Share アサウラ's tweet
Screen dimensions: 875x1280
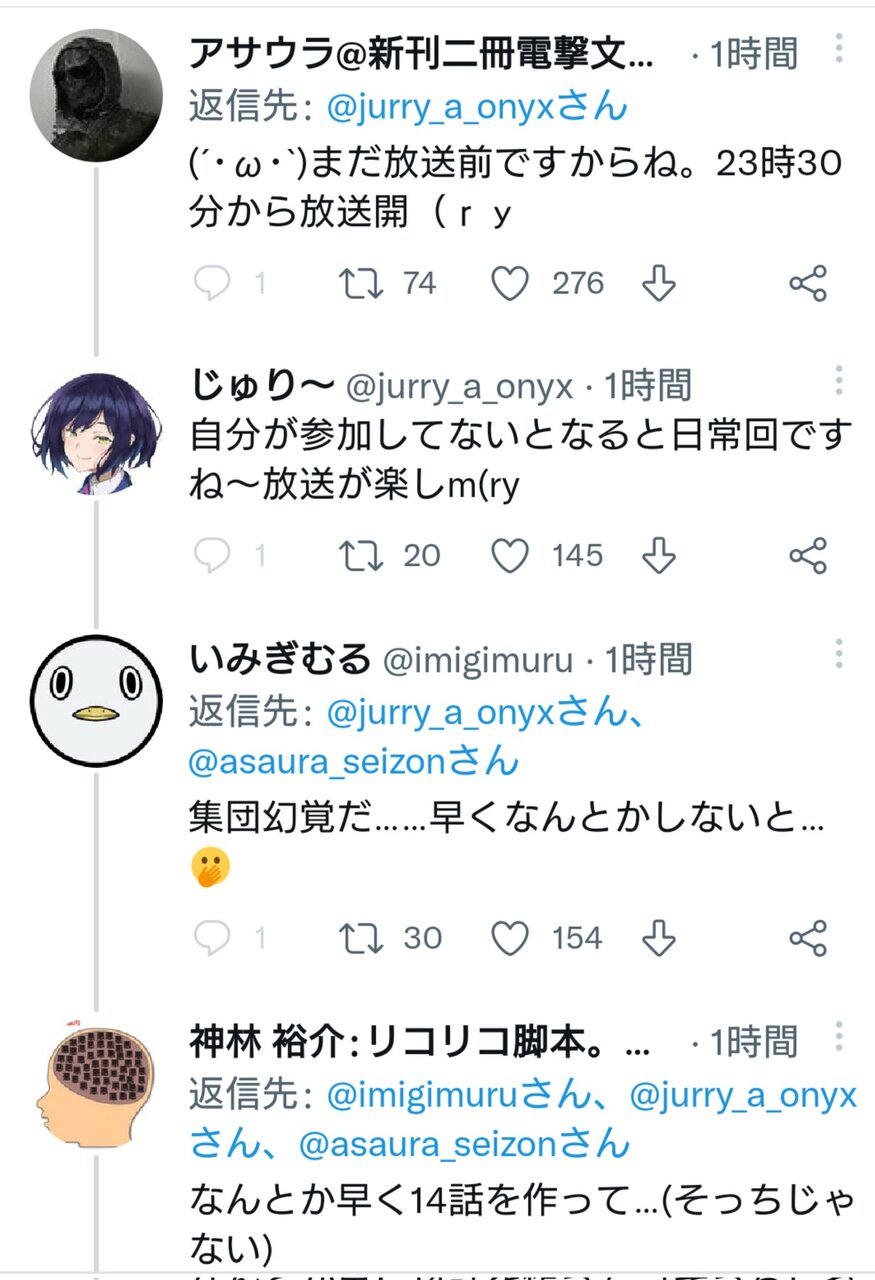[x=808, y=284]
